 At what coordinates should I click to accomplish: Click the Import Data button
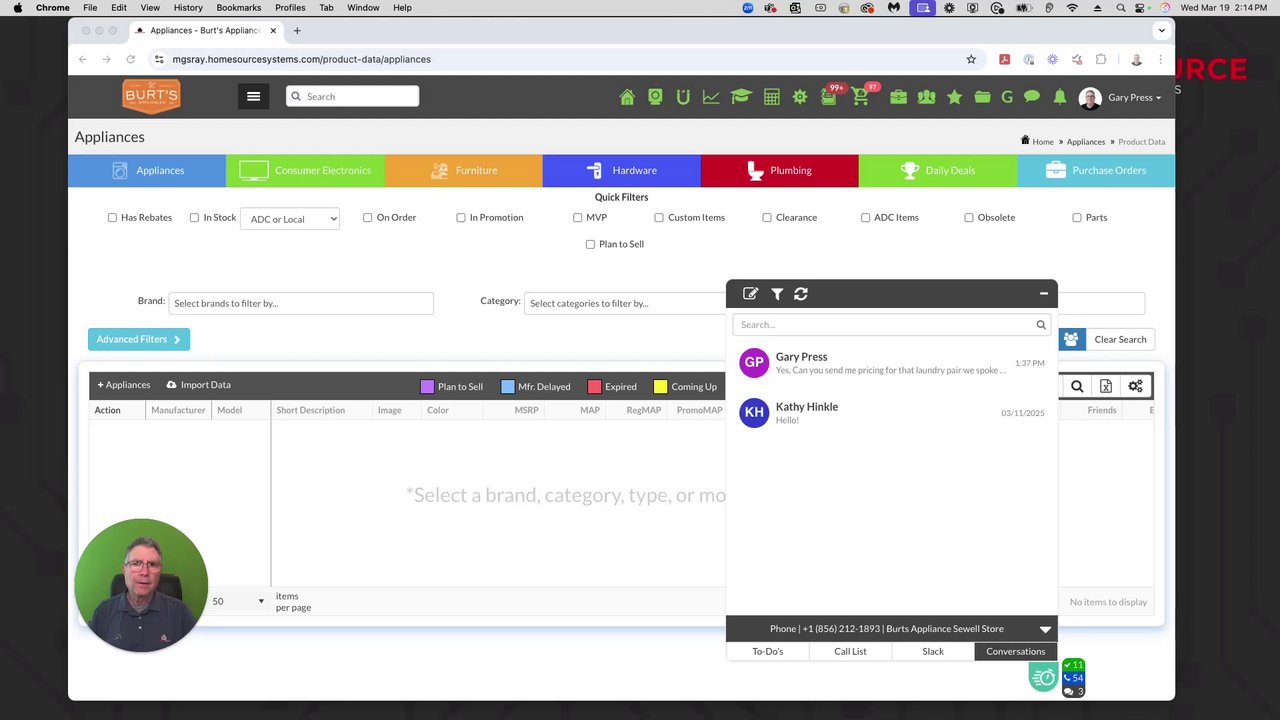pyautogui.click(x=199, y=385)
